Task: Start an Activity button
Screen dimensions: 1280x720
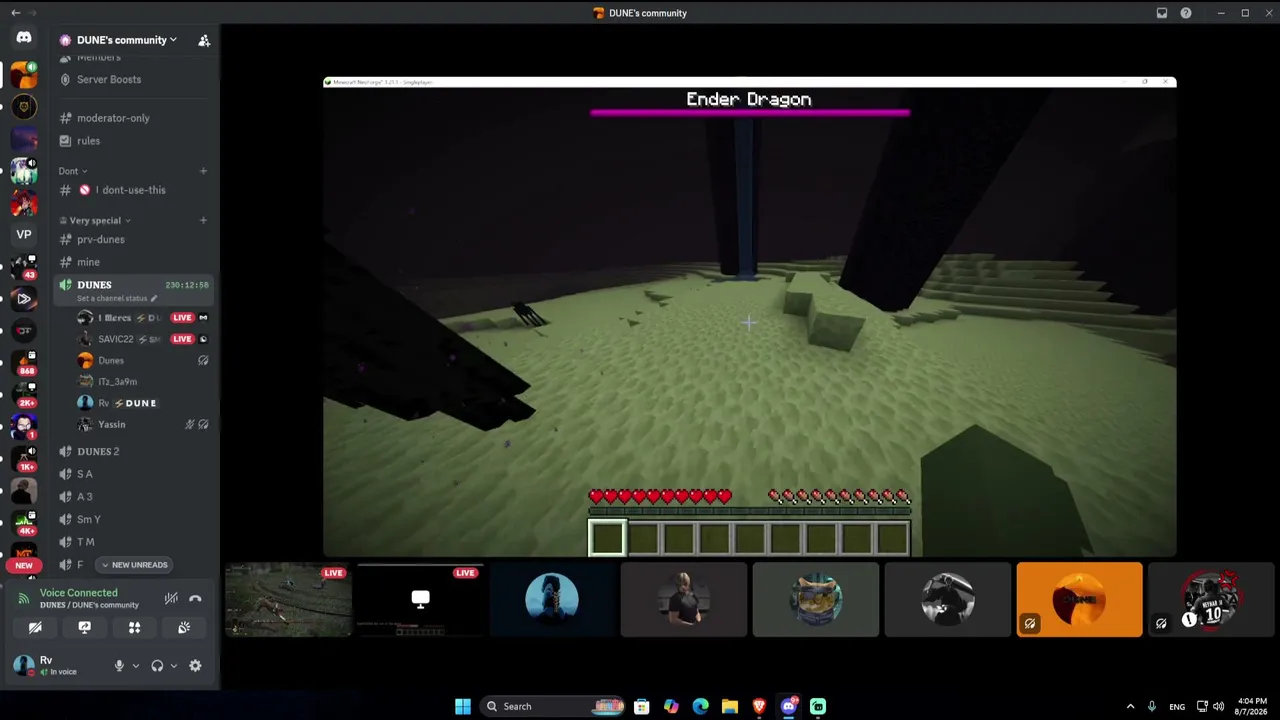Action: (134, 628)
